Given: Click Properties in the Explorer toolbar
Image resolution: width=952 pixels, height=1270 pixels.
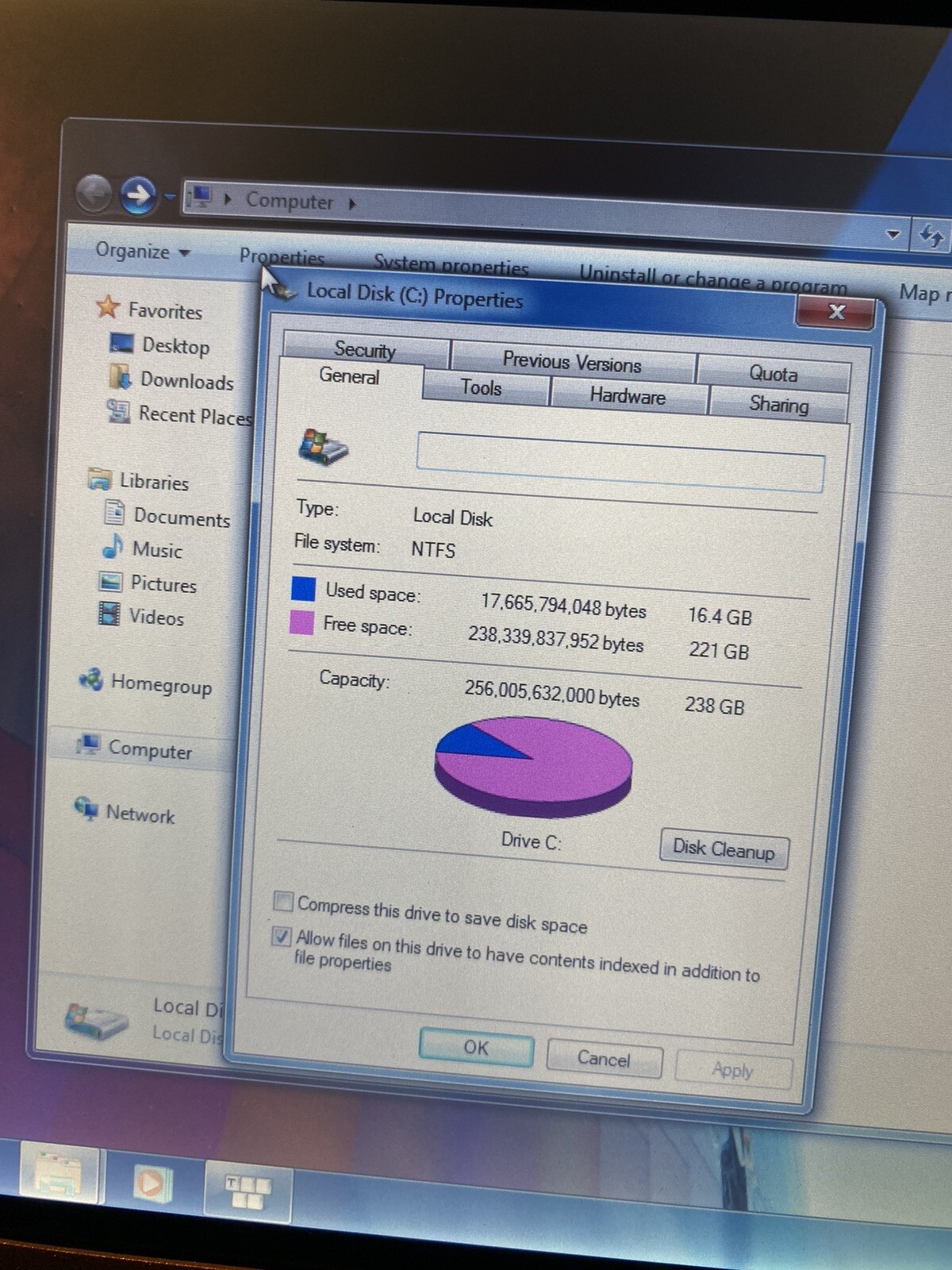Looking at the screenshot, I should coord(282,257).
